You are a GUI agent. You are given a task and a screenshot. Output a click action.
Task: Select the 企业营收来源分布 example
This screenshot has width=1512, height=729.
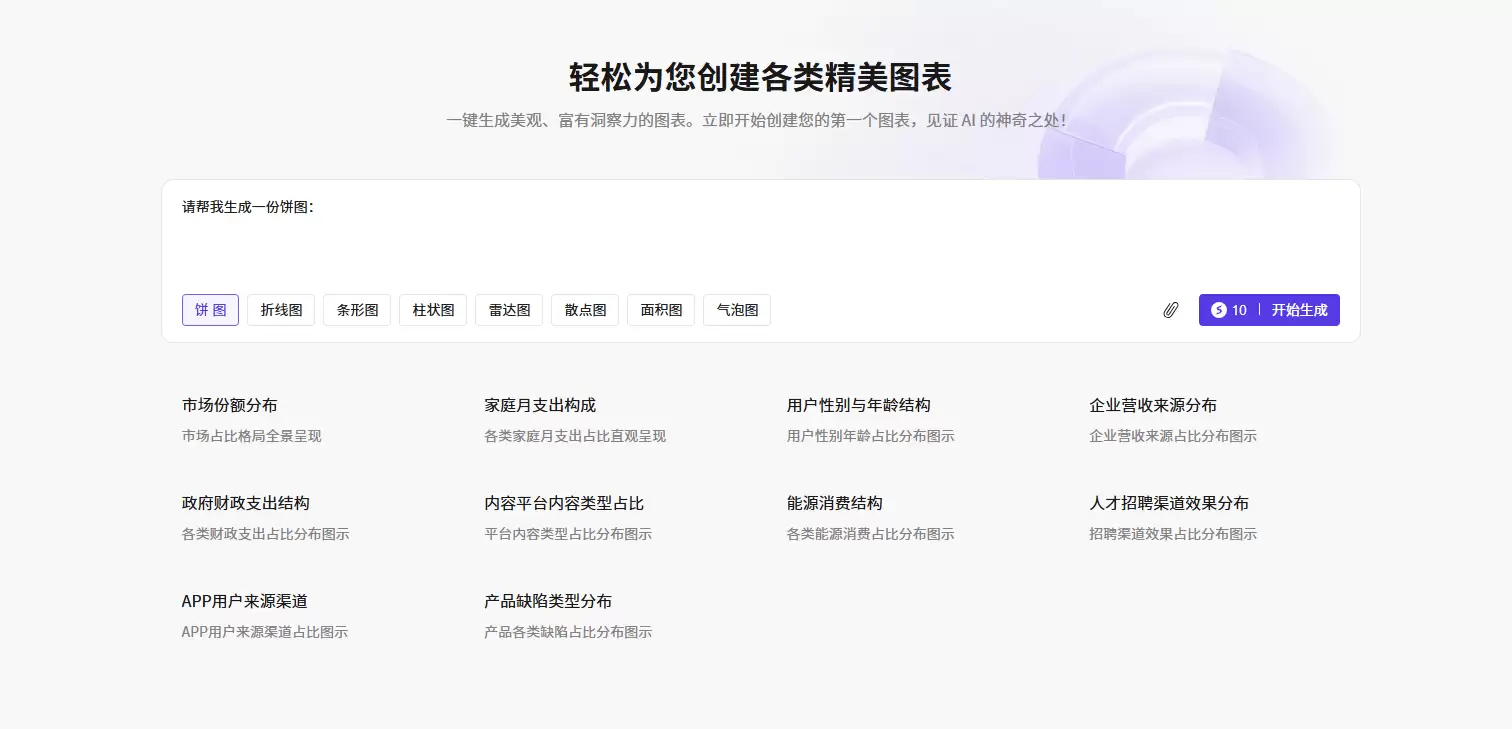[1173, 420]
